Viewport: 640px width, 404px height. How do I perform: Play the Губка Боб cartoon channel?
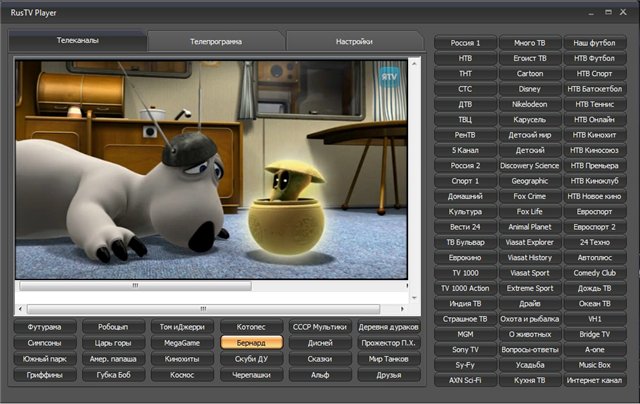pos(113,375)
